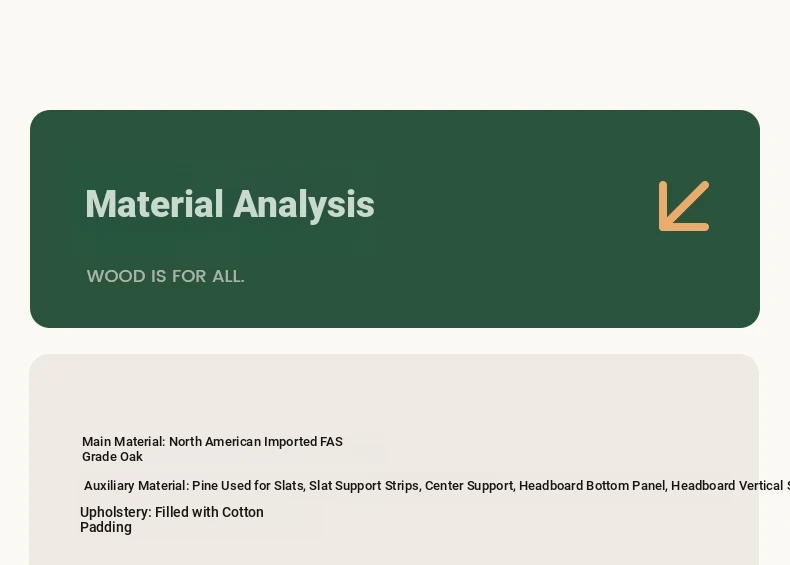Click the "Upholstery:" label text
790x565 pixels.
pyautogui.click(x=116, y=512)
